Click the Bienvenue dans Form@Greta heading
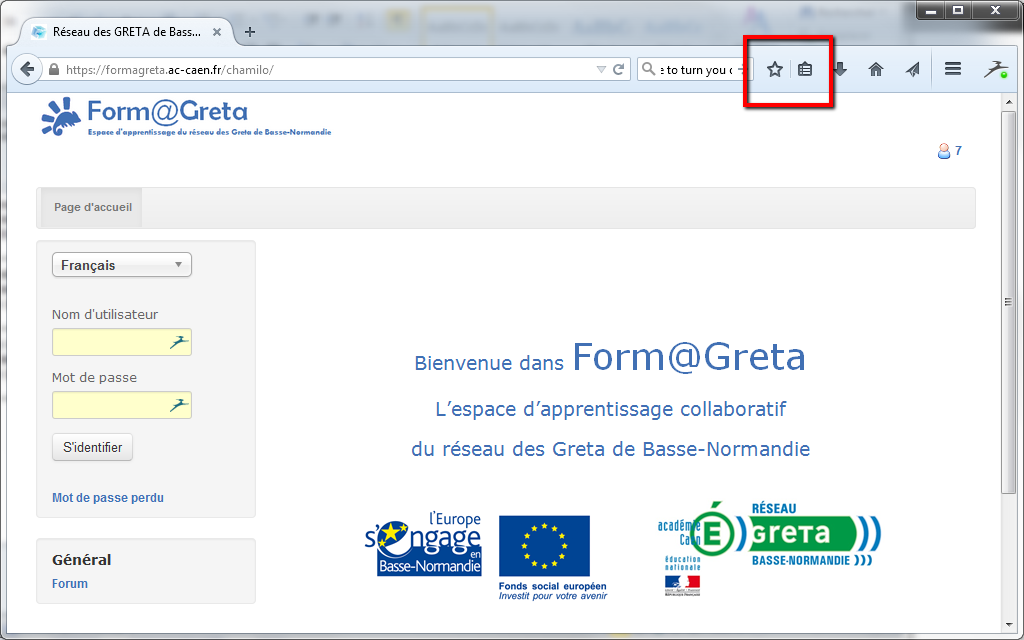1024x640 pixels. (x=610, y=359)
